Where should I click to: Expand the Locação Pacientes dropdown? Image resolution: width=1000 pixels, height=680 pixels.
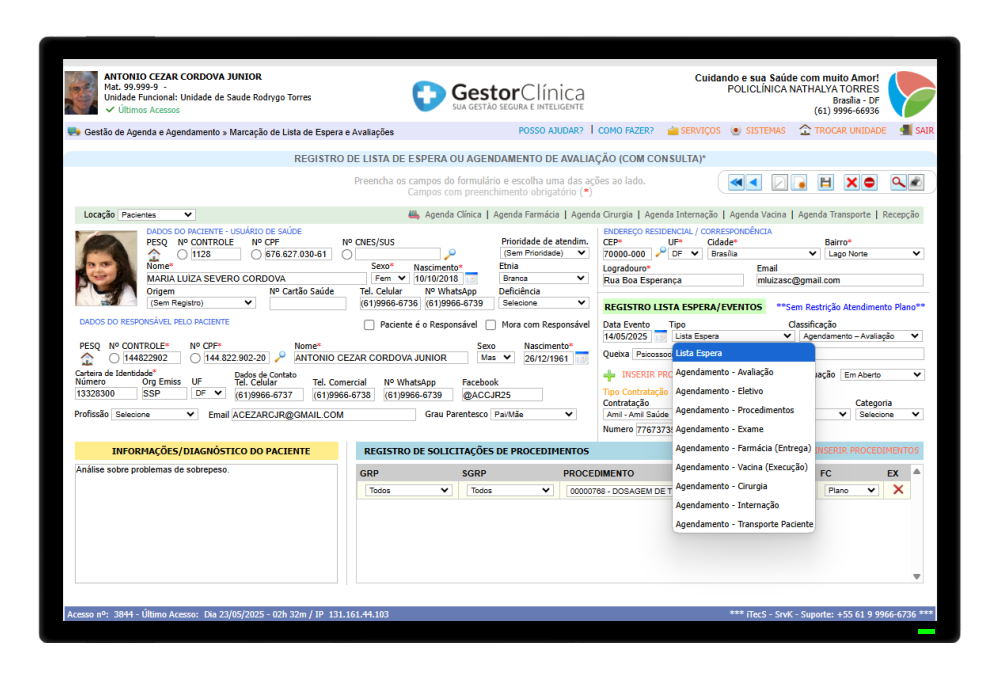click(156, 215)
